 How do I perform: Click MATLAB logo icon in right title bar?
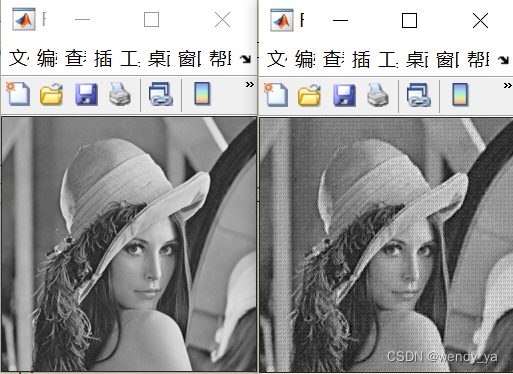click(x=282, y=20)
